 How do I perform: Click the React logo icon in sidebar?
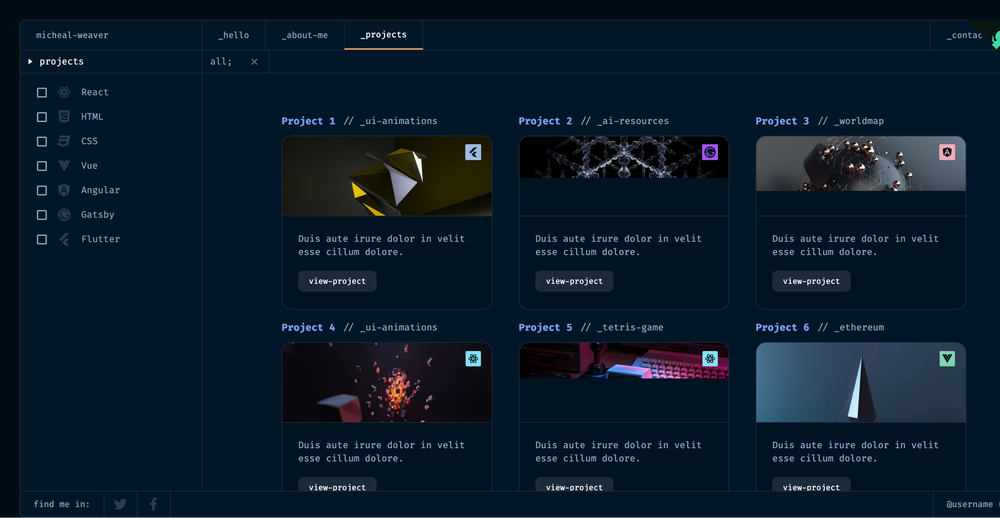(x=64, y=92)
